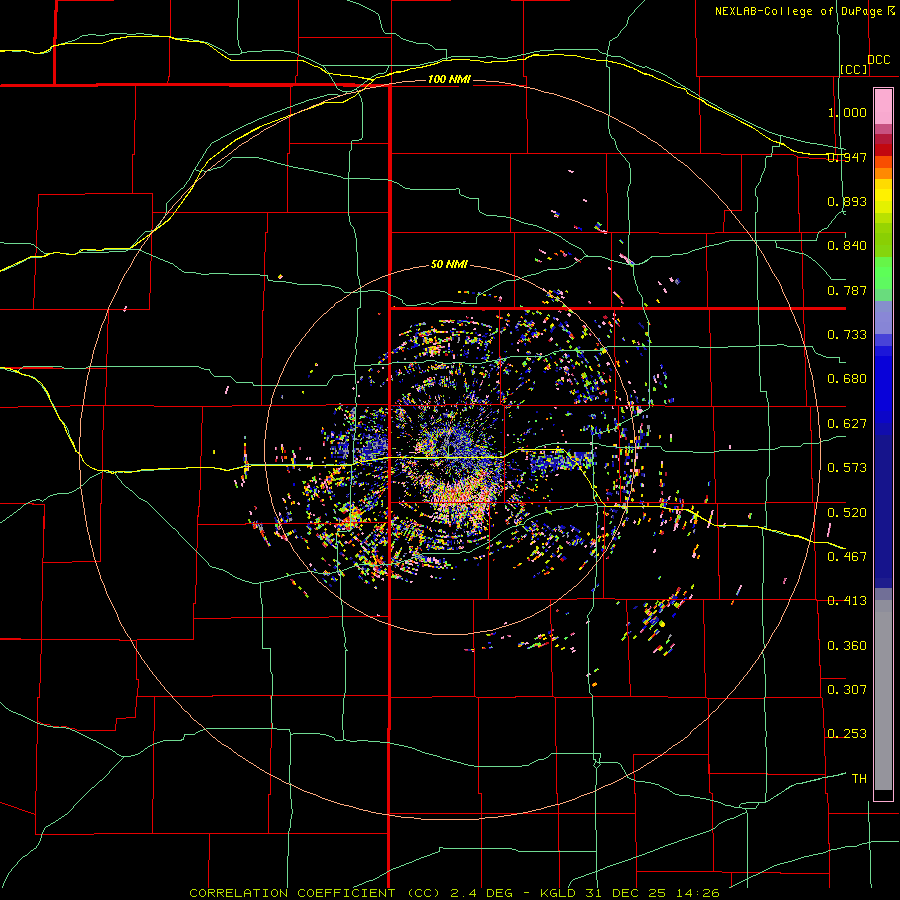The image size is (900, 900).
Task: Click the 0.947 value on the color scale
Action: (x=847, y=157)
